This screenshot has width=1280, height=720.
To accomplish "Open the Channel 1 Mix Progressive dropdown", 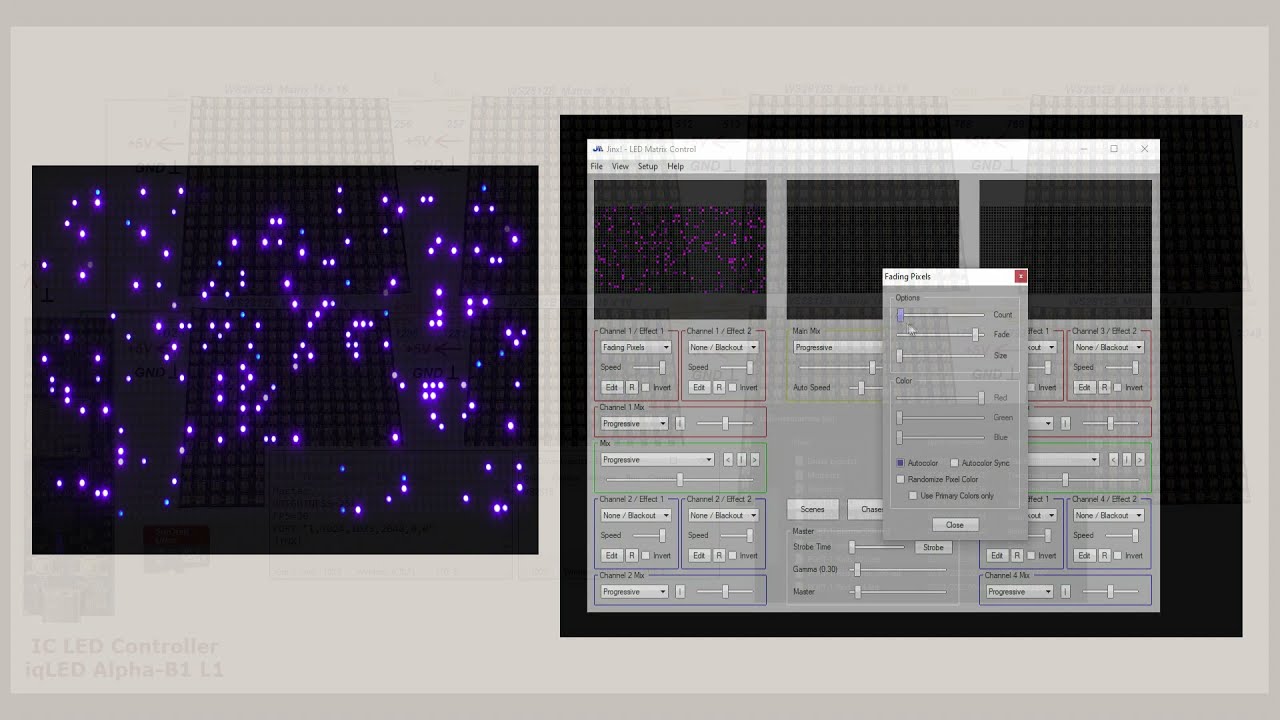I will (x=634, y=424).
